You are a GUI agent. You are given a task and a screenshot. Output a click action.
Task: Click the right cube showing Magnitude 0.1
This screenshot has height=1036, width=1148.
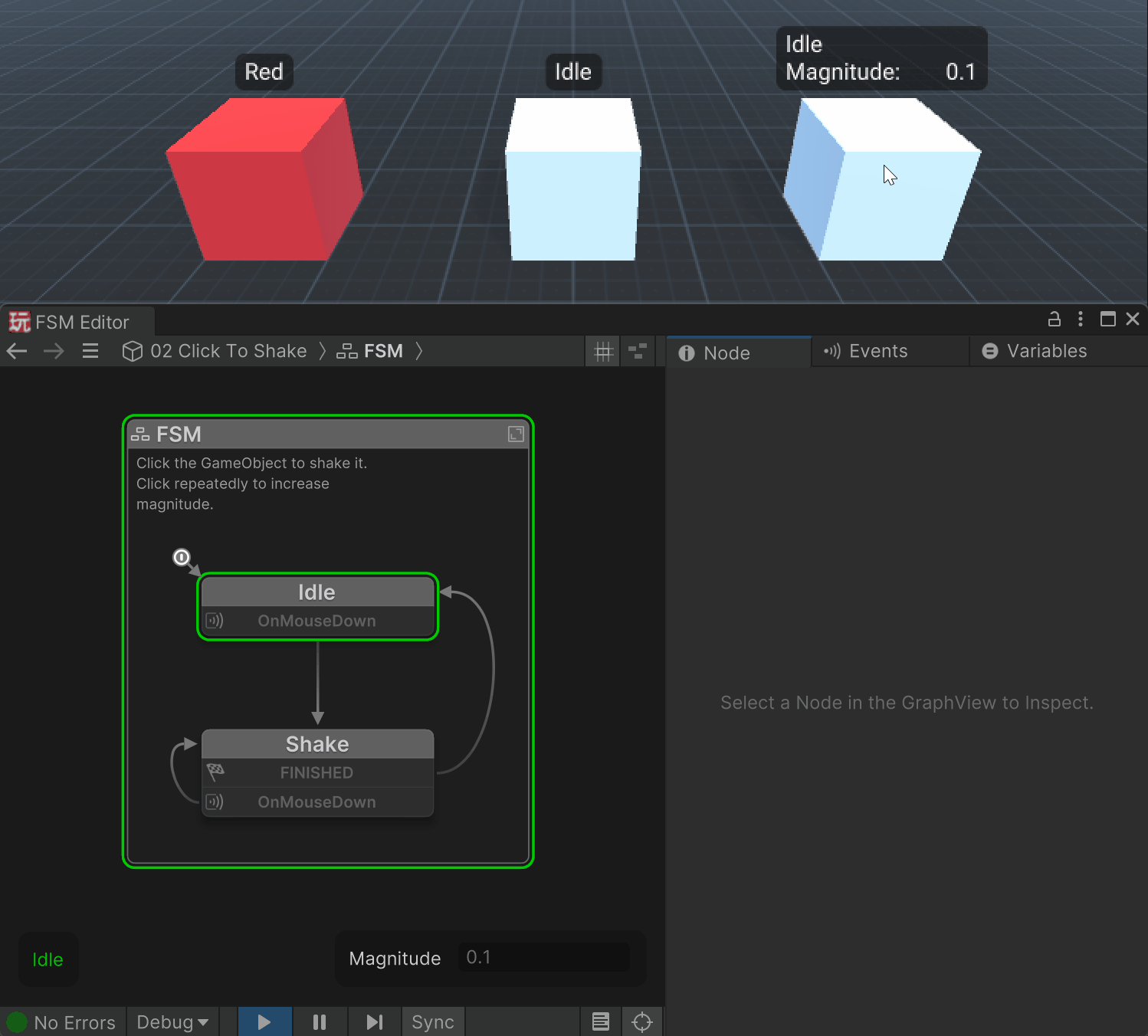coord(881,179)
